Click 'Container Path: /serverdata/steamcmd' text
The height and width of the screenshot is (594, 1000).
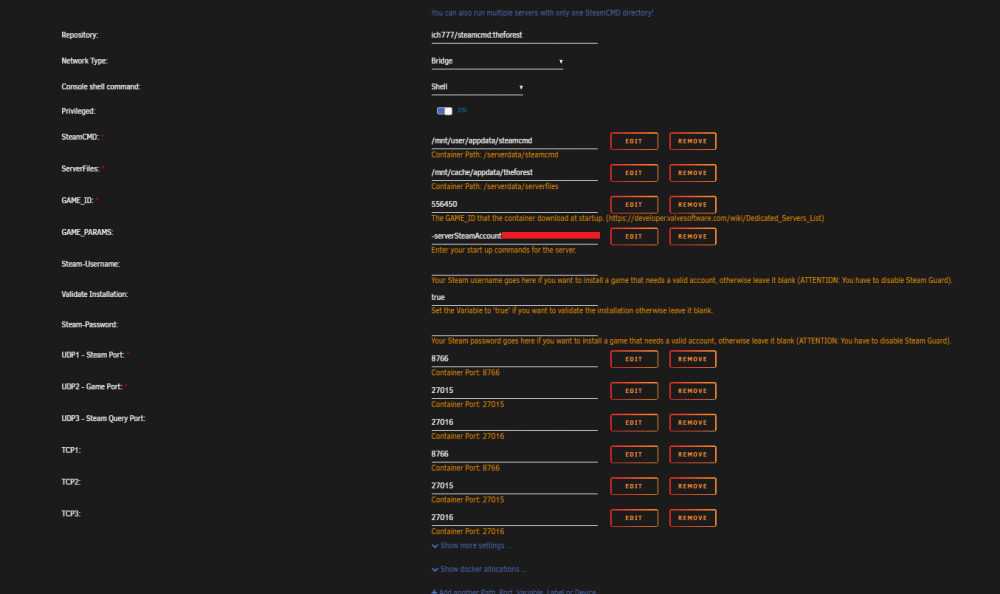pos(494,155)
